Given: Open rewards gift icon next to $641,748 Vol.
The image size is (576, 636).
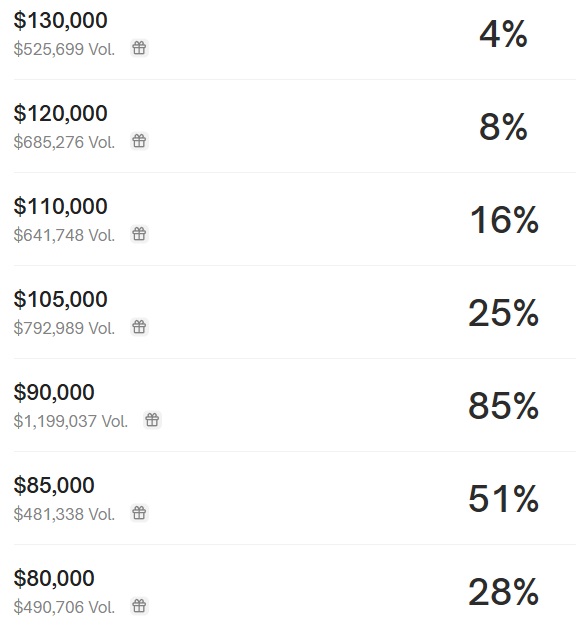Looking at the screenshot, I should [x=139, y=234].
